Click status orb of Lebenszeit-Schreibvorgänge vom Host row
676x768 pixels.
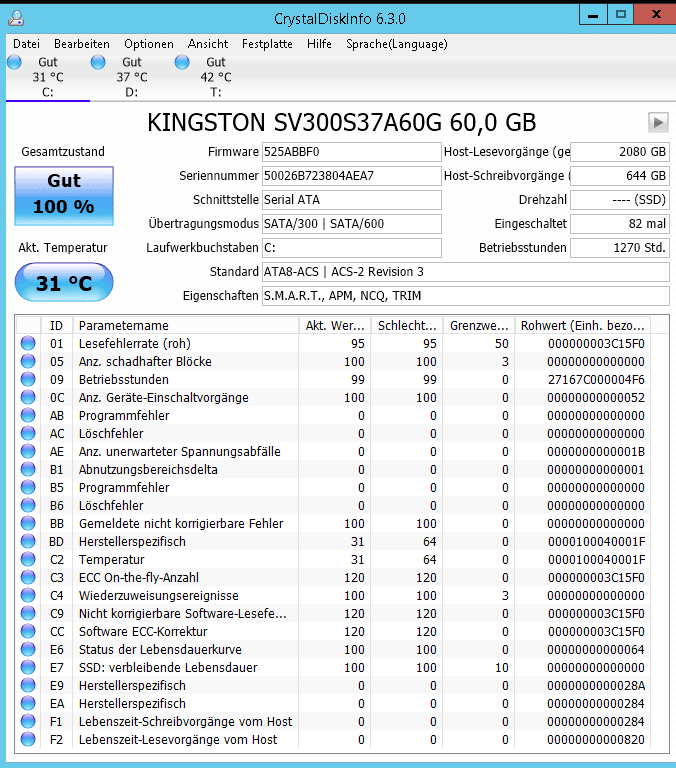pos(28,721)
